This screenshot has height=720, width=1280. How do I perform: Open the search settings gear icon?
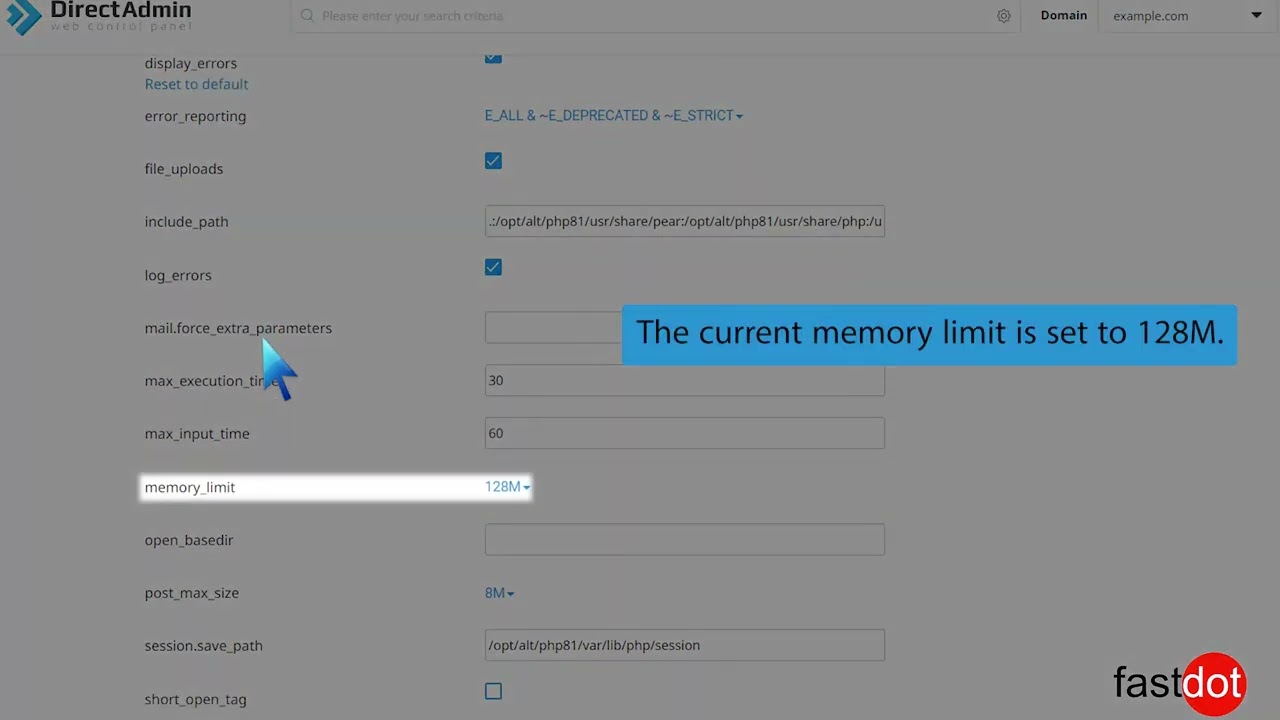point(1003,16)
